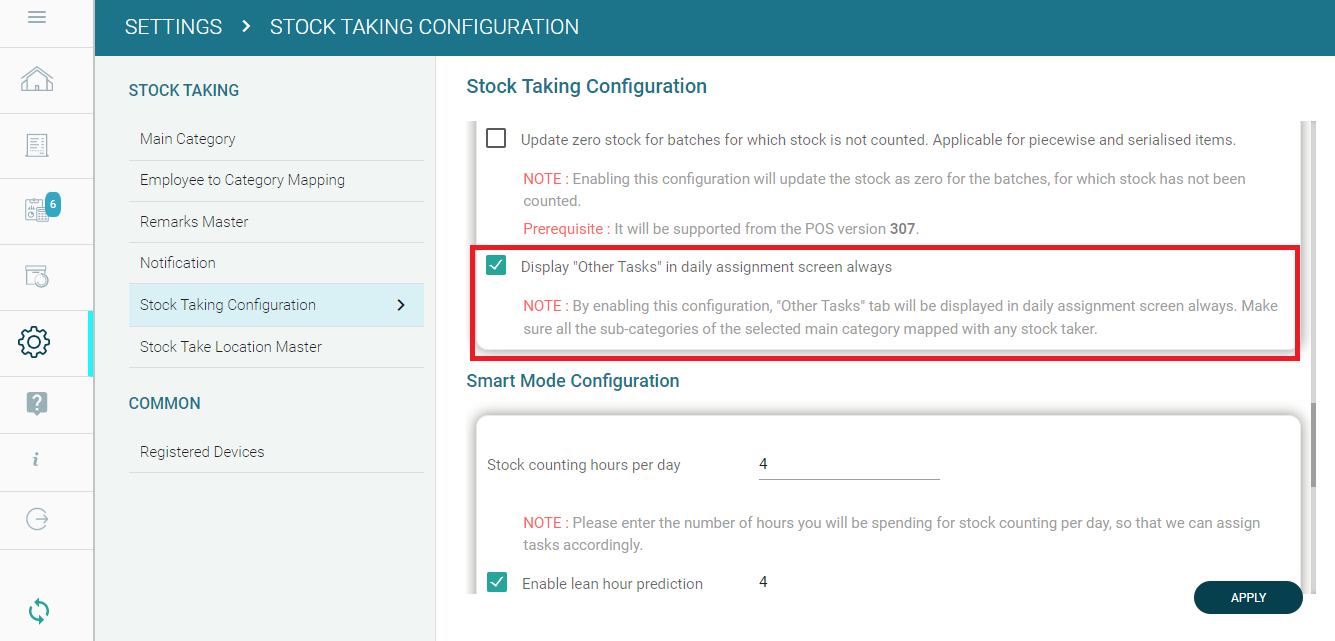Click the Stock counting hours per day field
The width and height of the screenshot is (1335, 641).
(848, 465)
